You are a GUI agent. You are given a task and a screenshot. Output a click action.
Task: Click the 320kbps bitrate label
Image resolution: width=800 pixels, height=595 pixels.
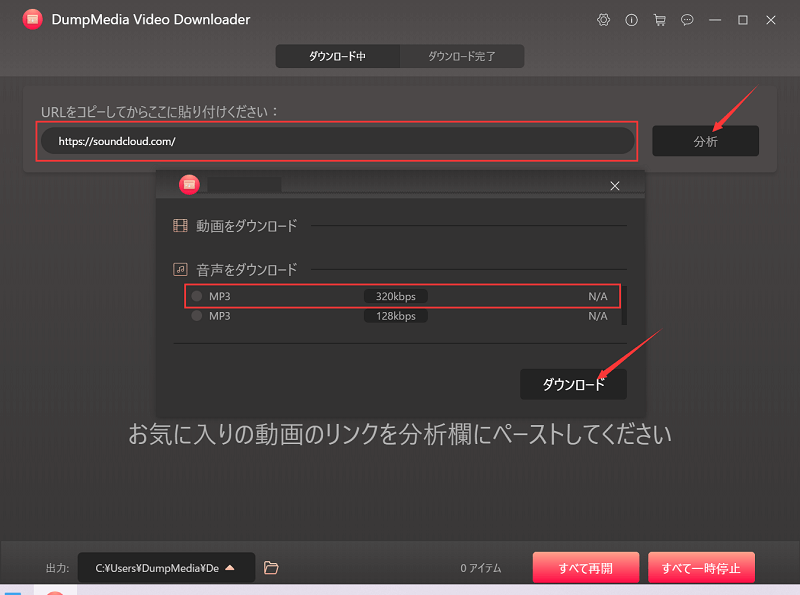(x=395, y=296)
